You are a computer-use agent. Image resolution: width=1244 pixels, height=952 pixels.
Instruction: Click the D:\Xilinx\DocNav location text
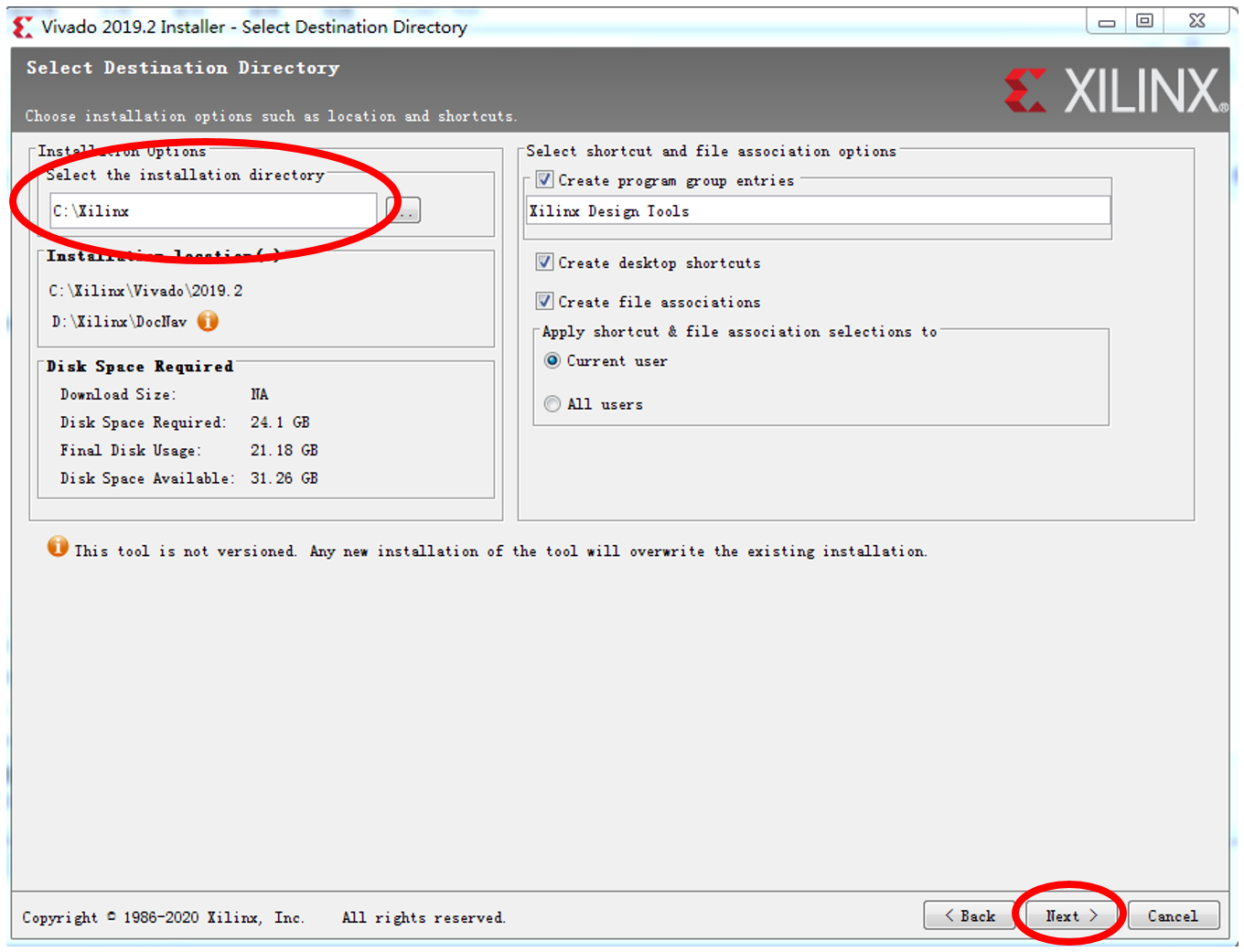[x=120, y=322]
